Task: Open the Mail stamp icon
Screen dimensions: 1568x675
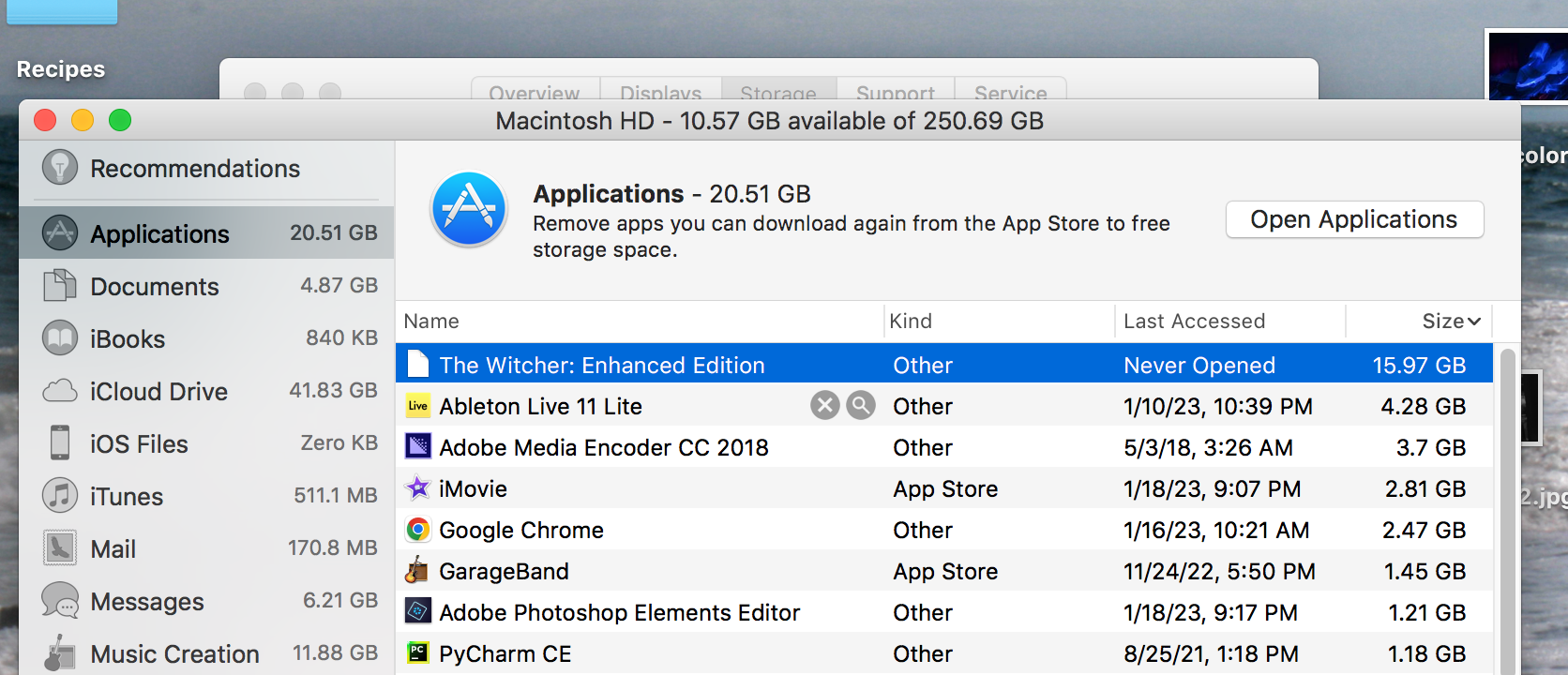Action: [60, 548]
